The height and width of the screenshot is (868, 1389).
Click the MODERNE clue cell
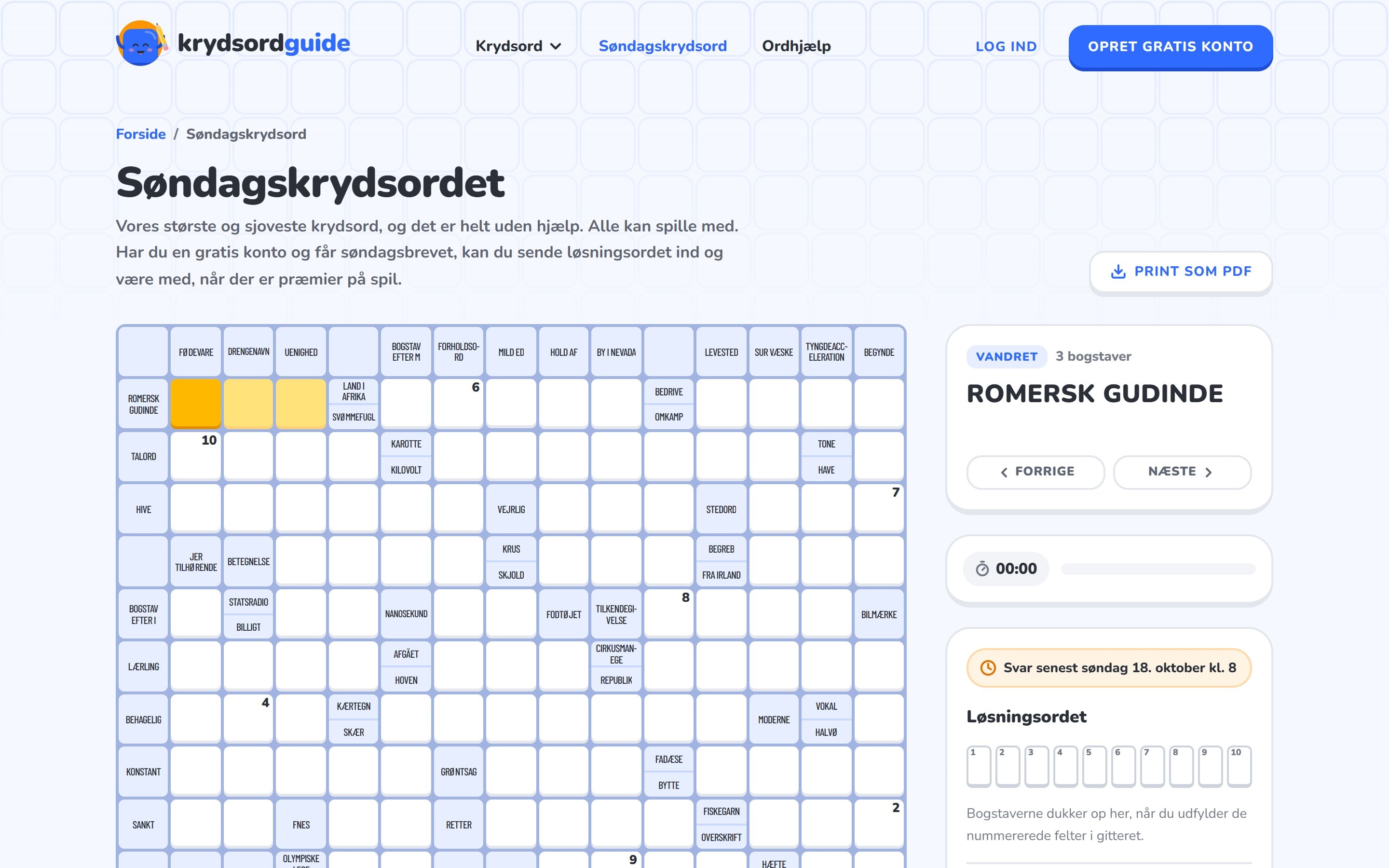pyautogui.click(x=774, y=719)
